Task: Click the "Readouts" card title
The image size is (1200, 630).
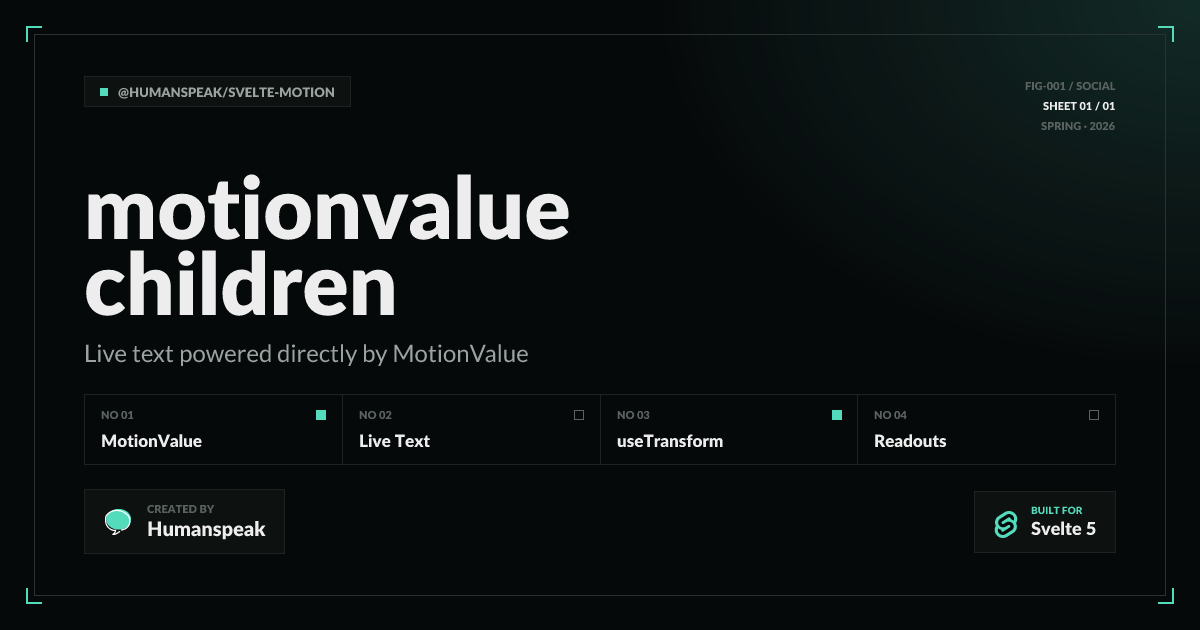Action: [910, 441]
